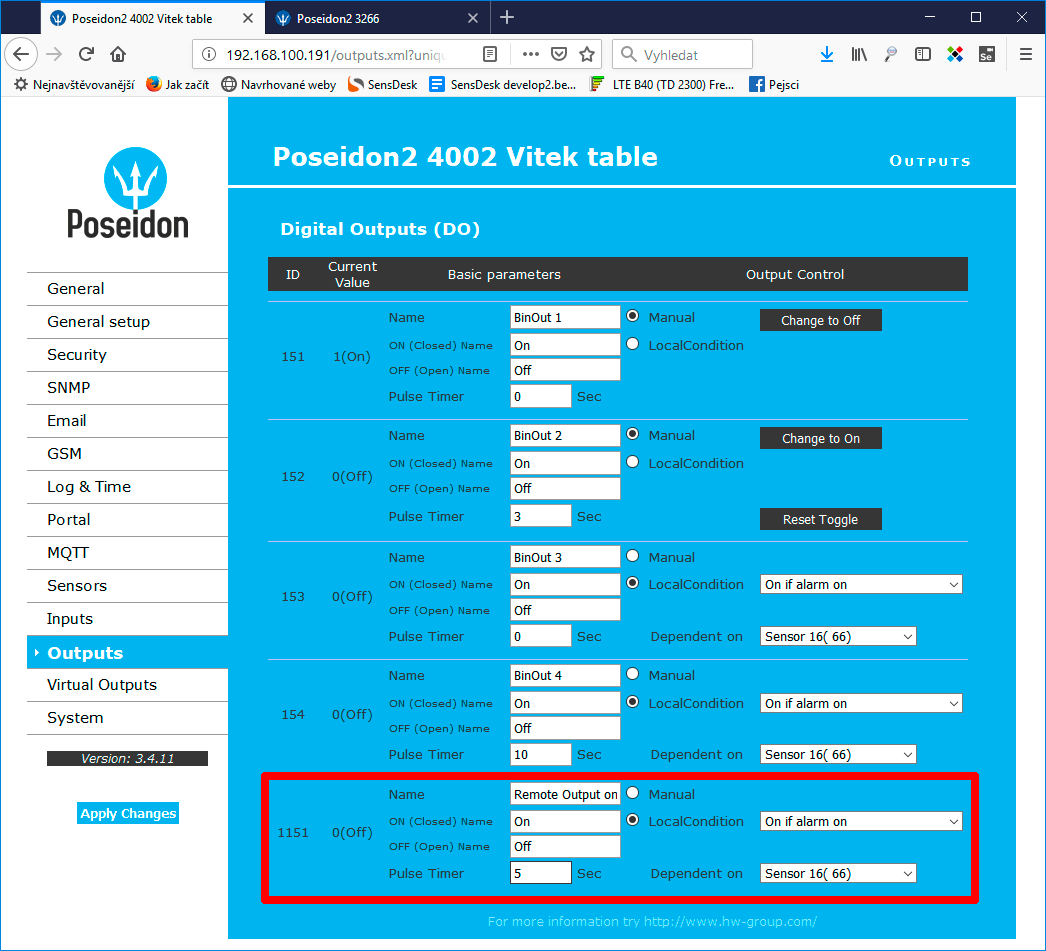Select LocalCondition for BinOut 3
1046x951 pixels.
coord(632,583)
